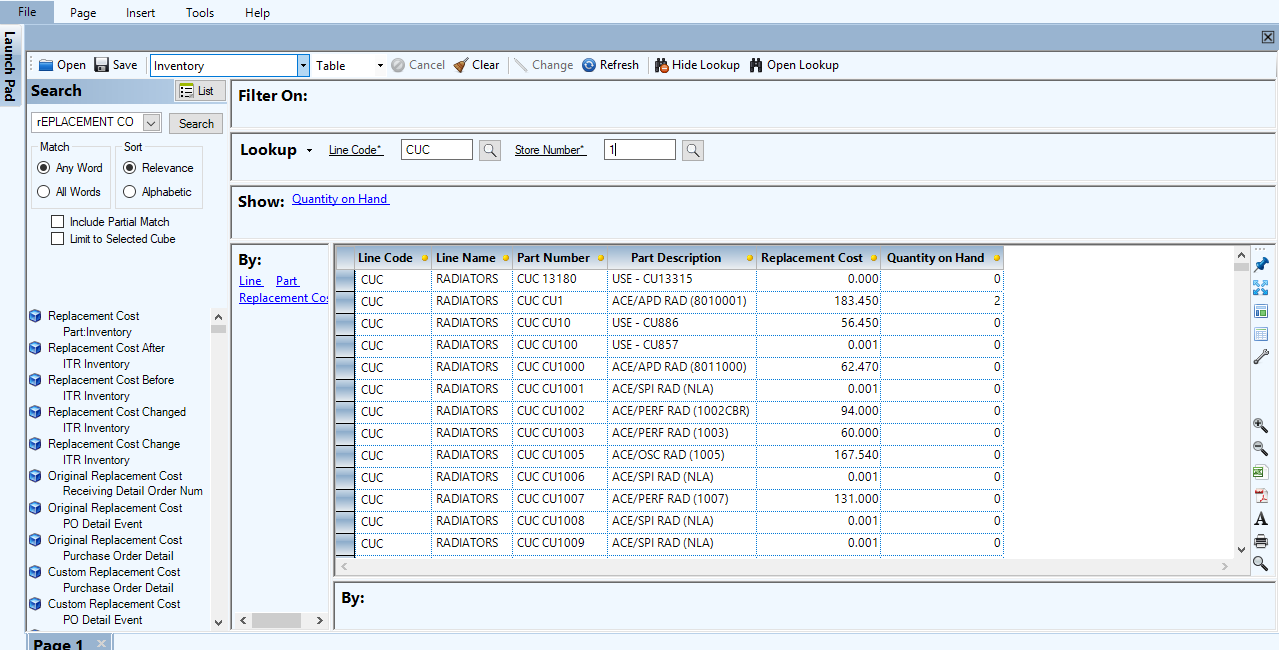Export the table as PDF
Screen dimensions: 1279x650
pyautogui.click(x=1260, y=495)
